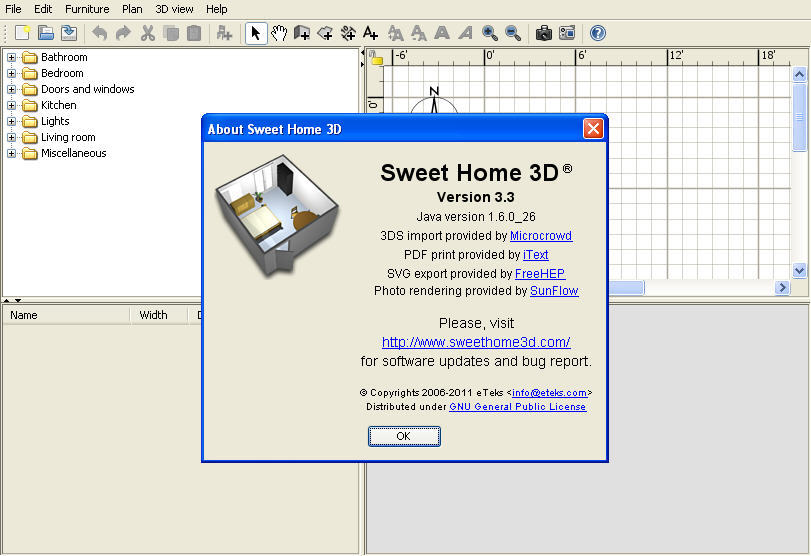811x556 pixels.
Task: Click the plan horizontal scrollbar thumb
Action: pyautogui.click(x=627, y=288)
